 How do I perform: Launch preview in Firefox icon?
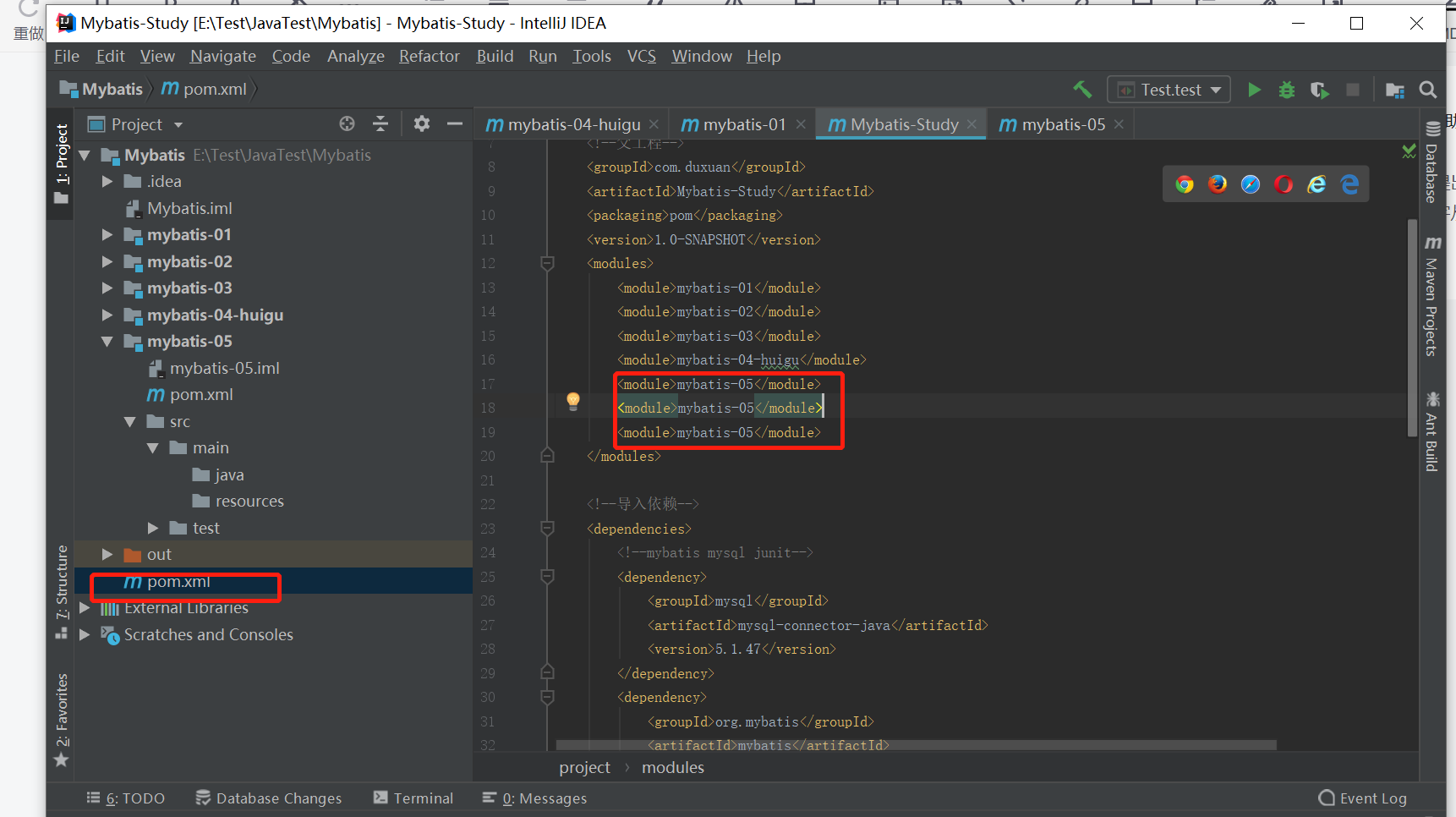pos(1218,184)
